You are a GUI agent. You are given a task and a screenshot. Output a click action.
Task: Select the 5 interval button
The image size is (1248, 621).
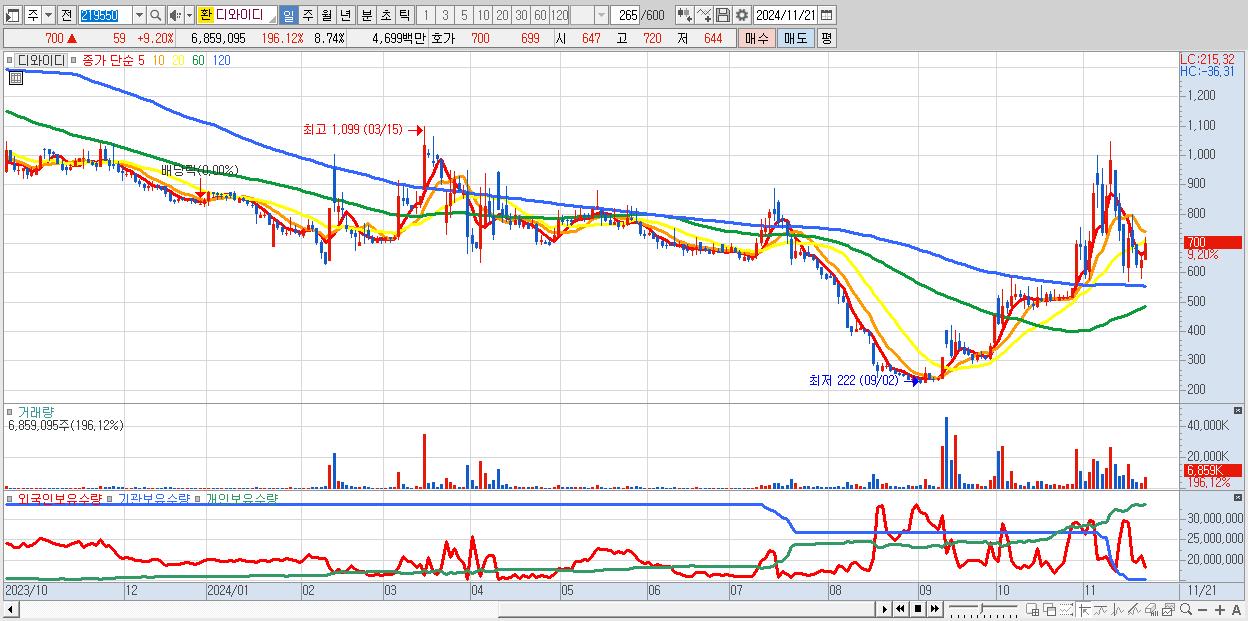pyautogui.click(x=464, y=15)
